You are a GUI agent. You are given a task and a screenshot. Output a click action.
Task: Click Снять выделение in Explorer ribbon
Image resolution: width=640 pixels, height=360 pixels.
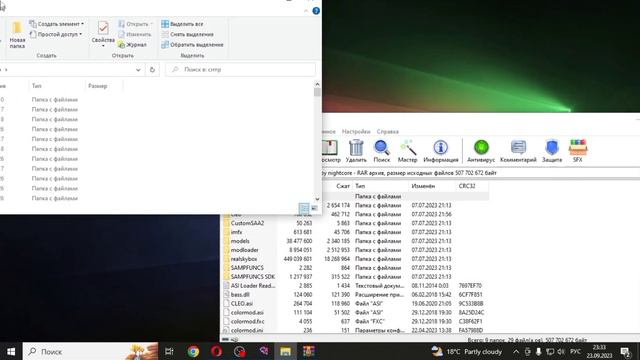(x=187, y=34)
